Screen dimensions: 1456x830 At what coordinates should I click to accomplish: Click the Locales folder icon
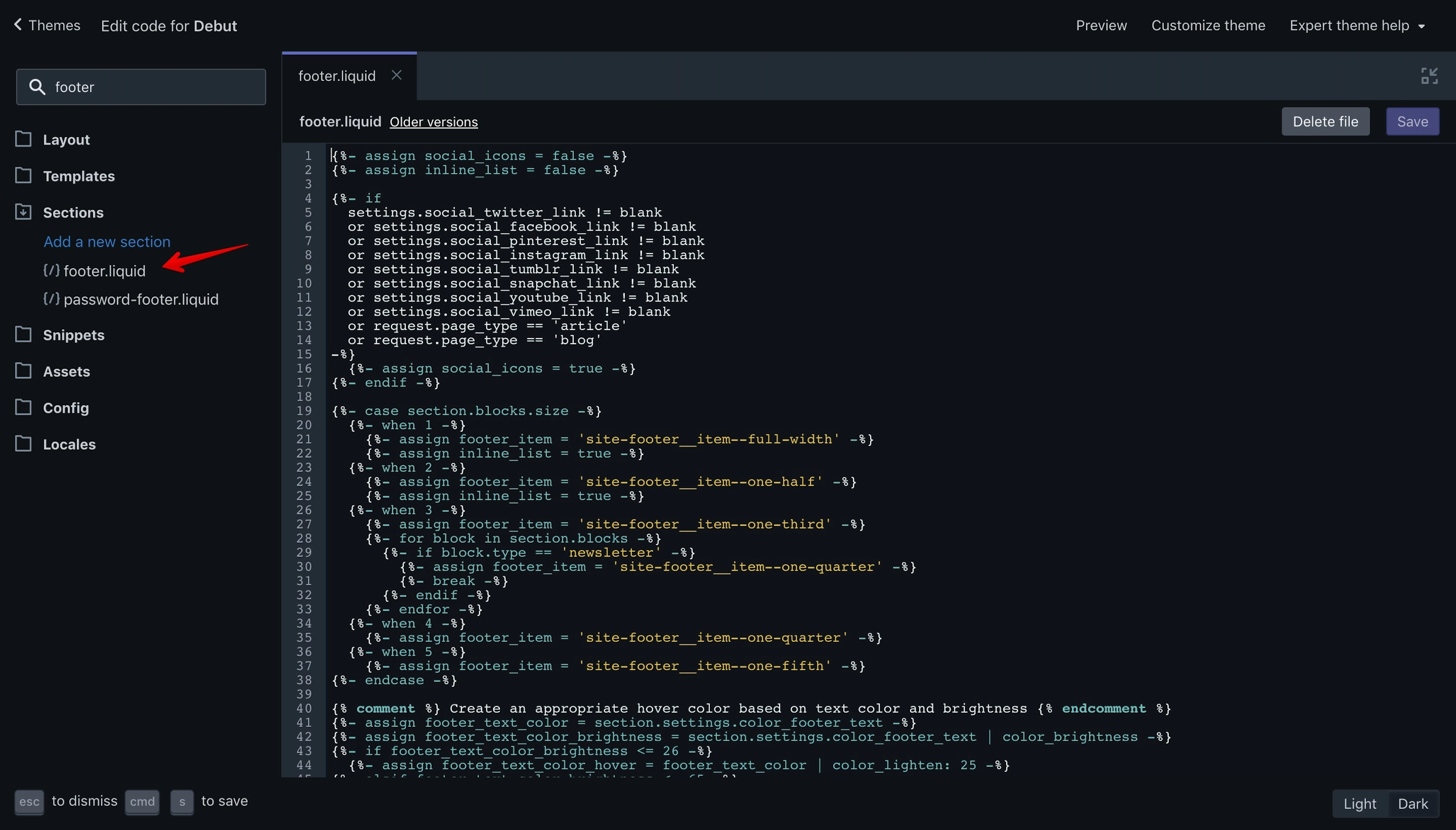pyautogui.click(x=23, y=444)
